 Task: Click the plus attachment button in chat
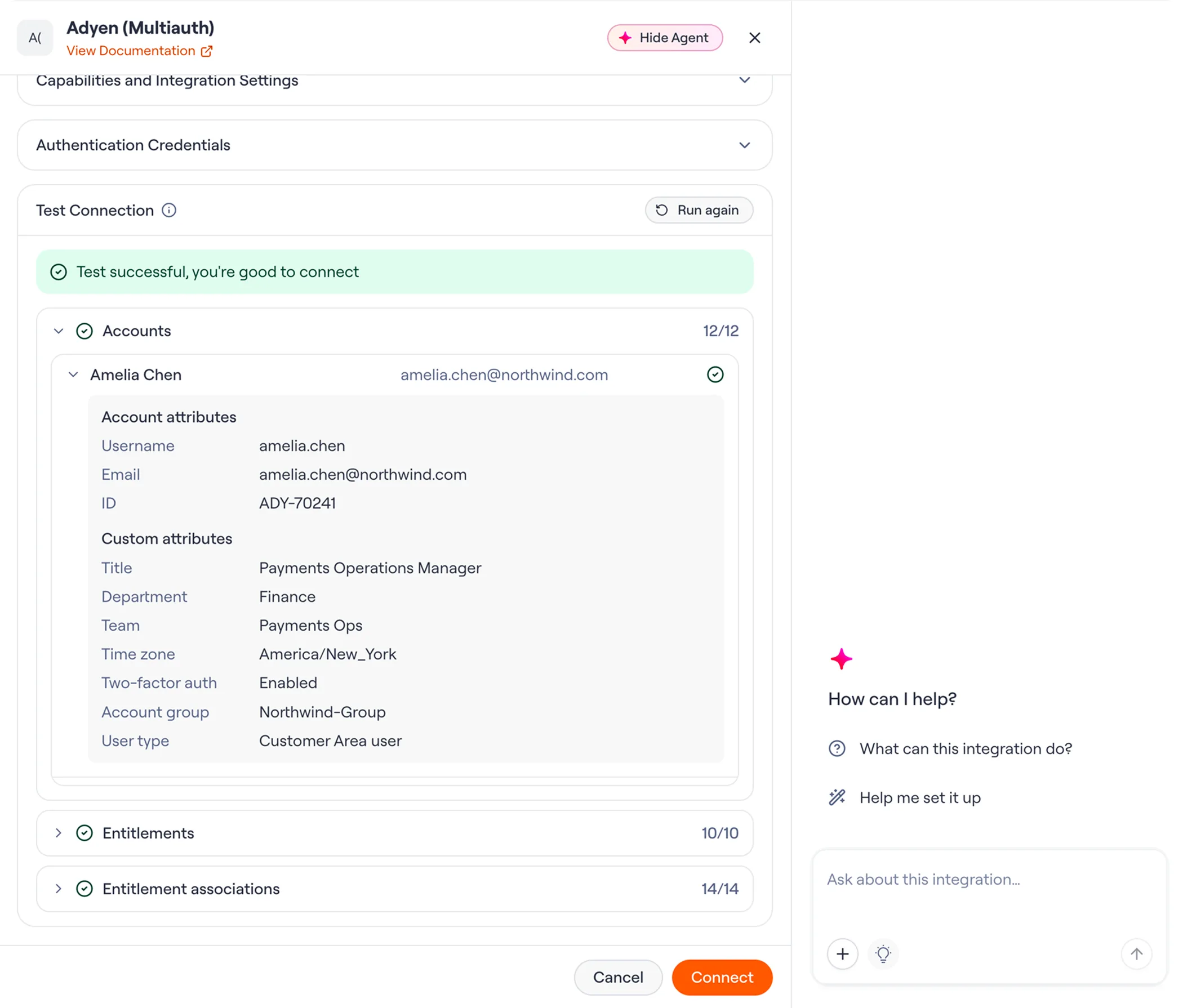coord(843,954)
